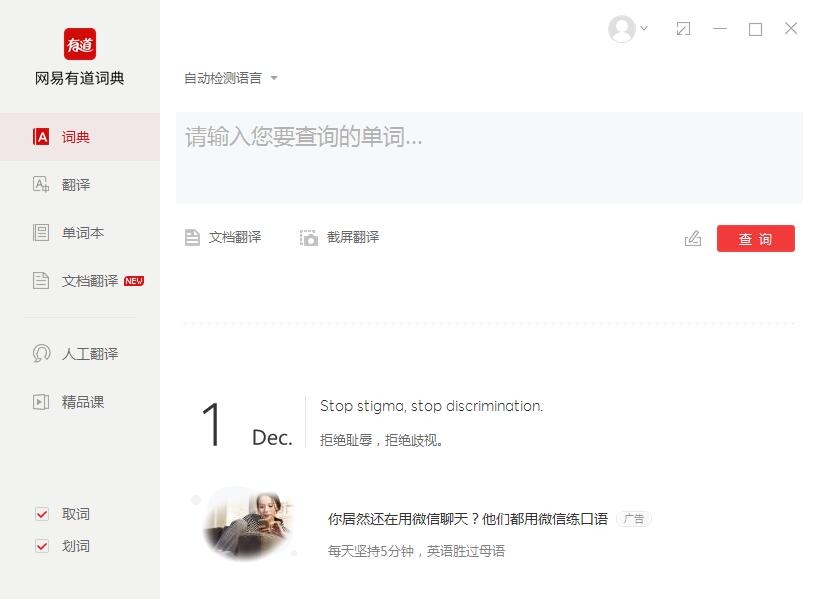Image resolution: width=819 pixels, height=599 pixels.
Task: Open the user avatar account dropdown arrow
Action: (x=644, y=28)
